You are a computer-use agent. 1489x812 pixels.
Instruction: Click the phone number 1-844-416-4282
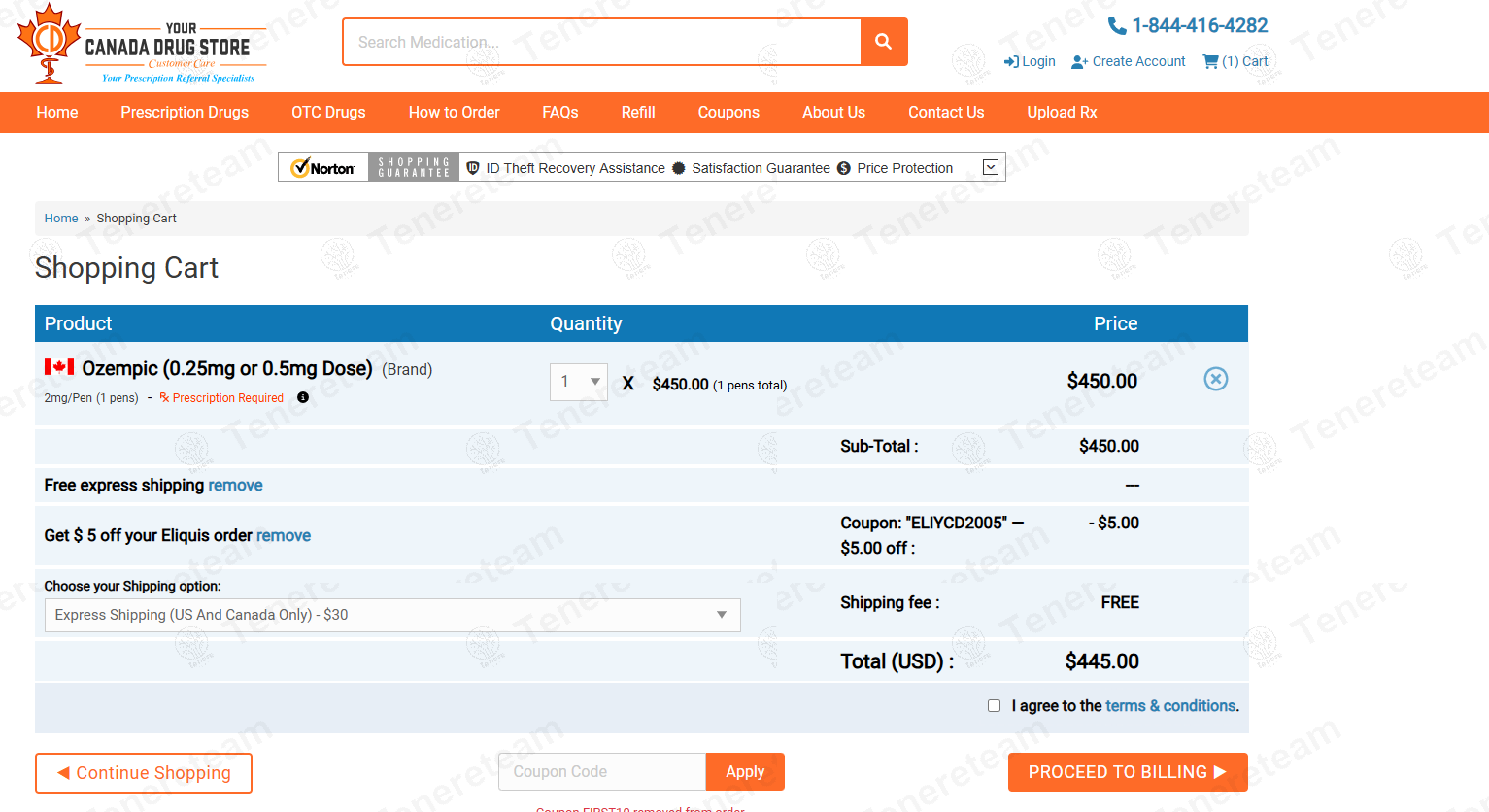tap(1188, 25)
